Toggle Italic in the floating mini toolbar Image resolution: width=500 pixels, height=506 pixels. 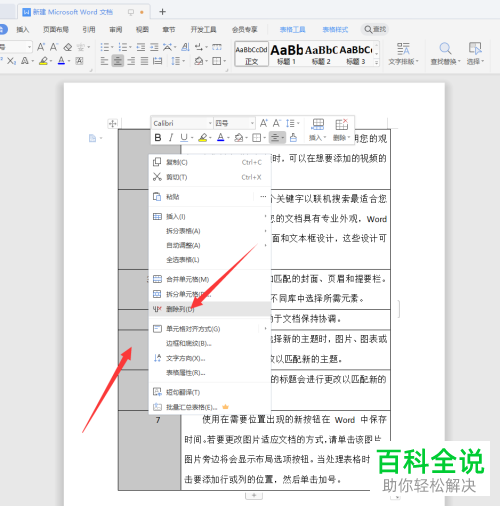click(171, 137)
